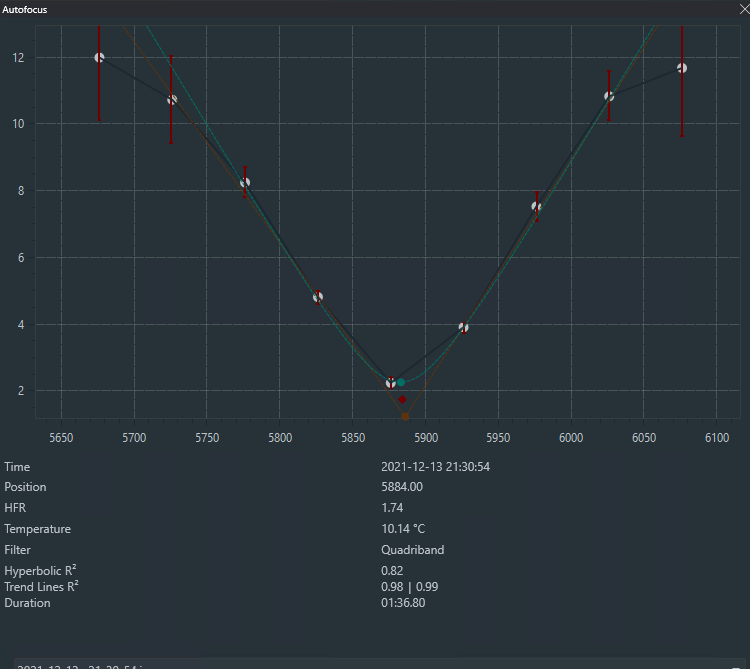Screen dimensions: 750x669
Task: Select the data point at position 6025
Action: [609, 96]
